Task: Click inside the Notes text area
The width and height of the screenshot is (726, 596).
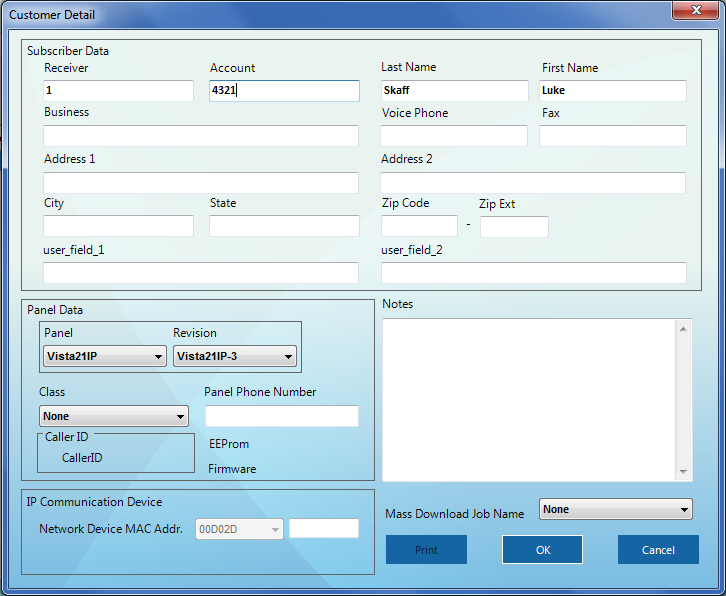Action: (529, 400)
